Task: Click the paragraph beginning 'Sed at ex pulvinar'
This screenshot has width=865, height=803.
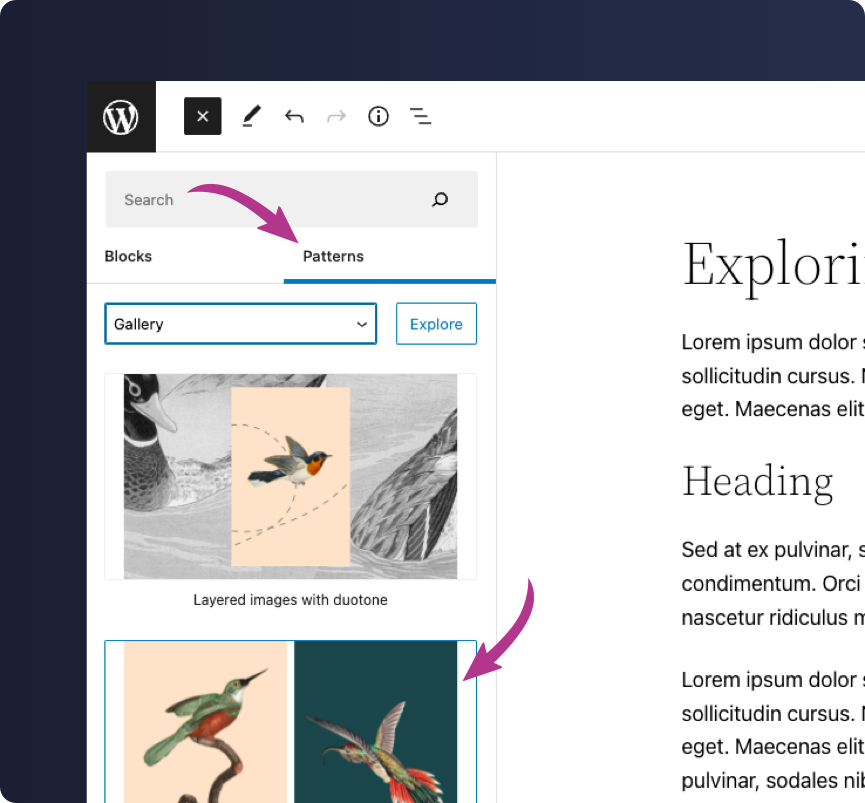Action: coord(773,583)
